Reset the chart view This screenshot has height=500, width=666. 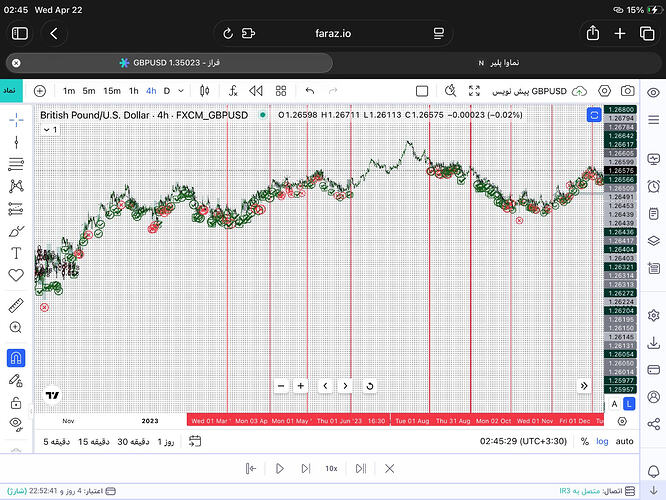(x=370, y=386)
